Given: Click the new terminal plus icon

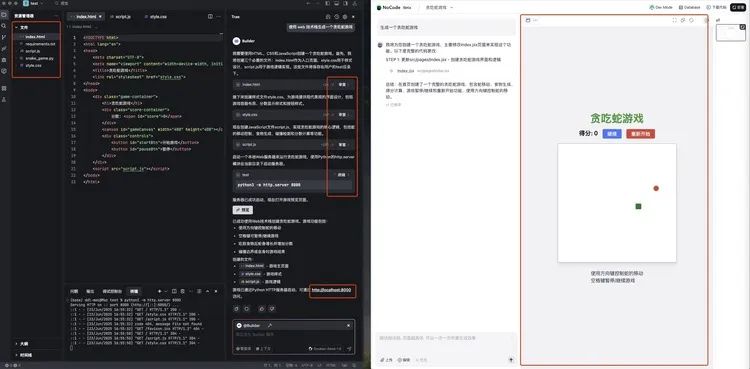Looking at the screenshot, I should [x=160, y=291].
